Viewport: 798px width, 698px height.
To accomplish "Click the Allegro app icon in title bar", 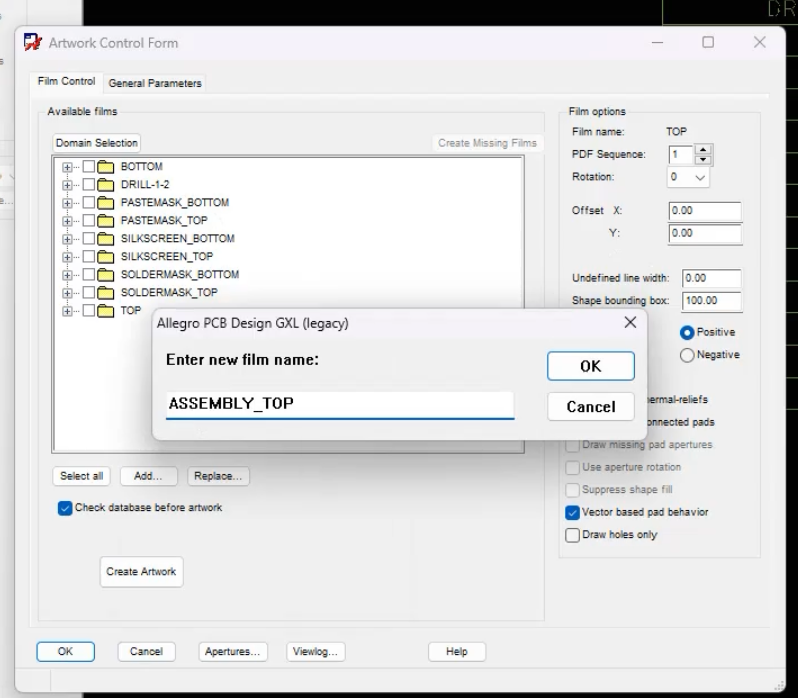I will pyautogui.click(x=33, y=42).
